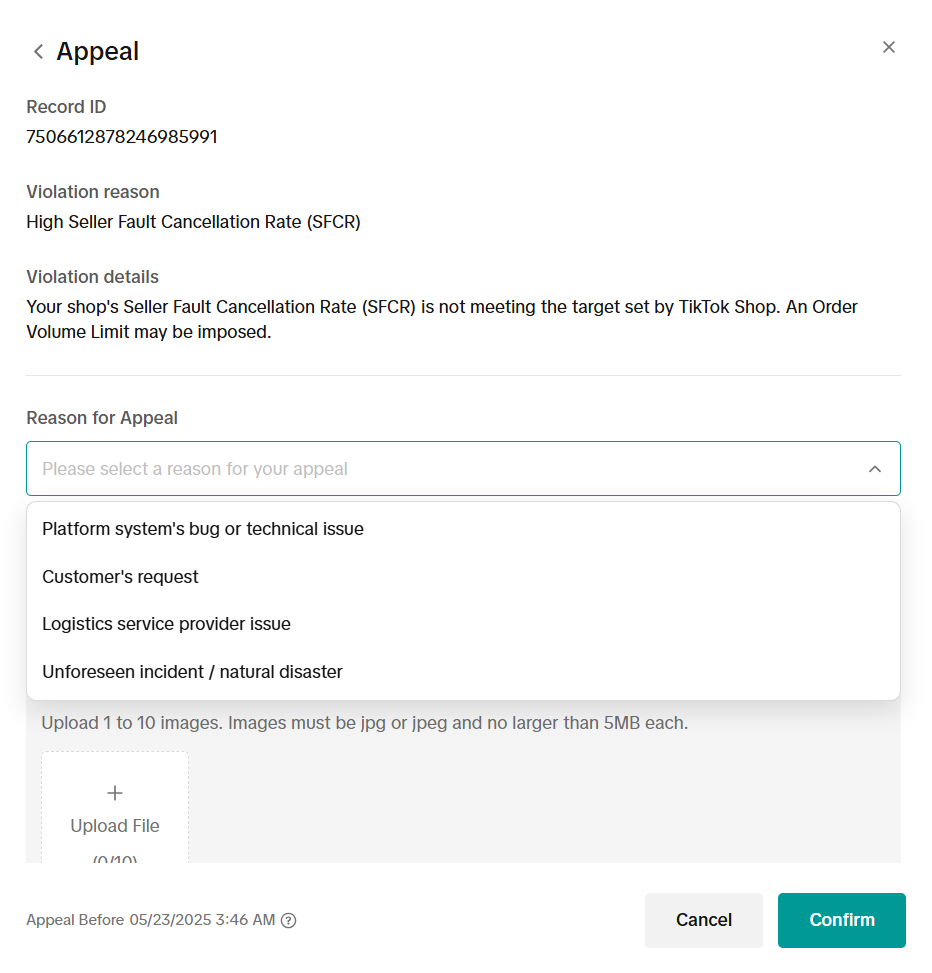The image size is (932, 973).
Task: Click the plus icon in upload box
Action: [x=115, y=793]
